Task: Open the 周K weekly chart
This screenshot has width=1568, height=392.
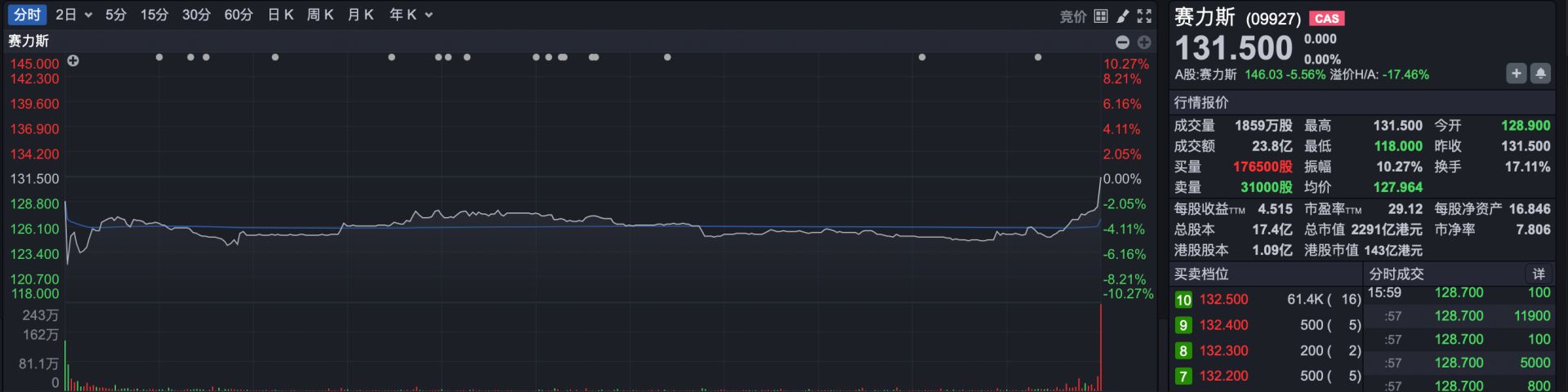Action: (320, 15)
